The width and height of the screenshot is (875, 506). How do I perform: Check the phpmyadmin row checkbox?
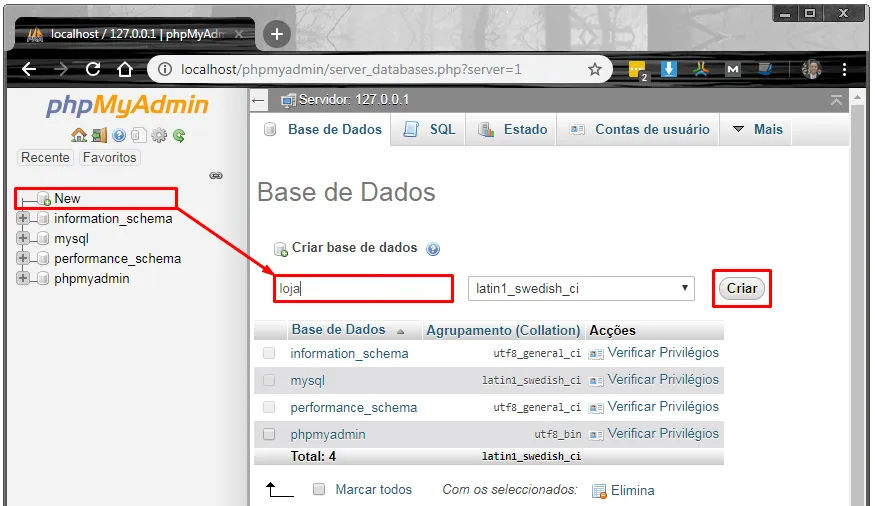click(x=269, y=433)
